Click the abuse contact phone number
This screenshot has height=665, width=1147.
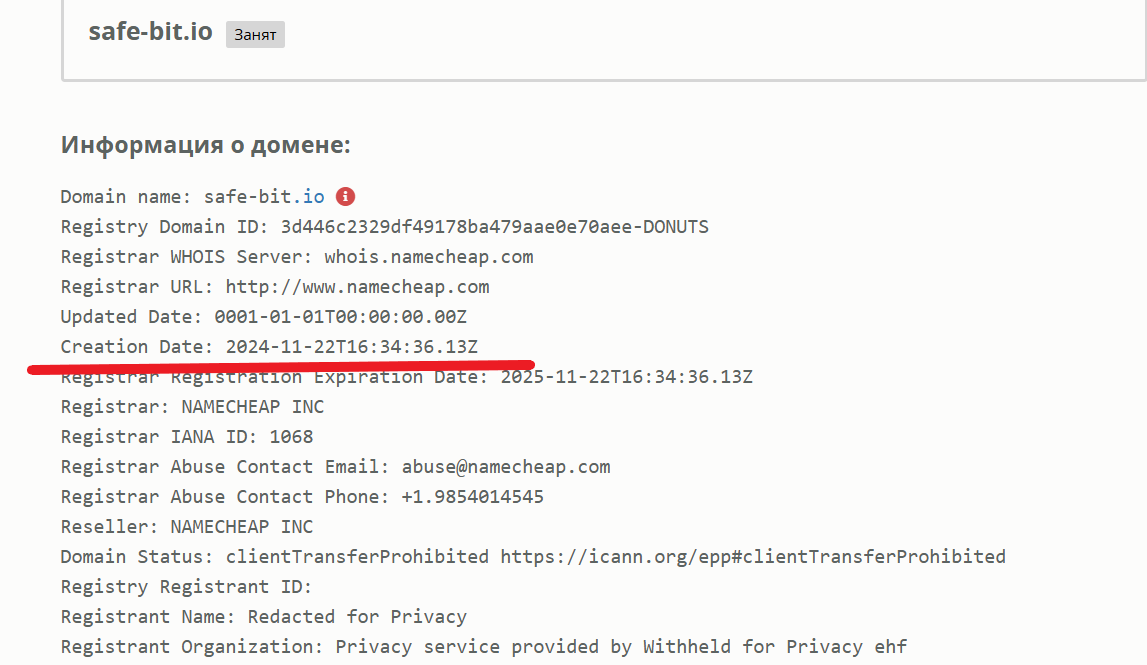472,497
